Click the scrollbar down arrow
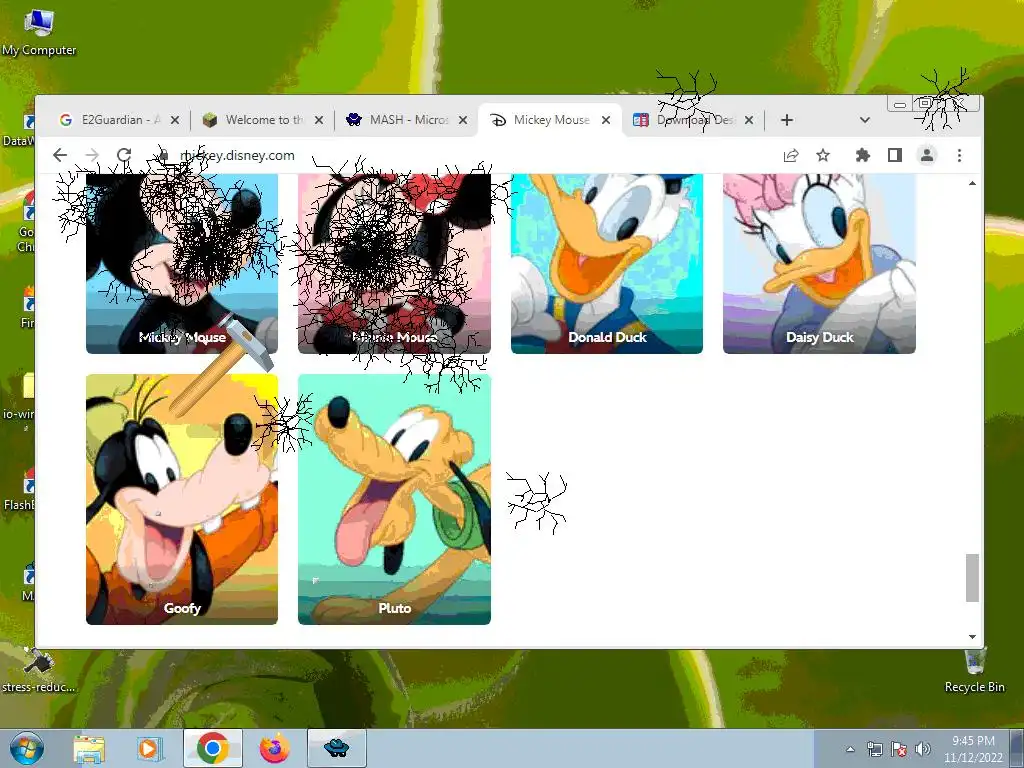 [x=972, y=637]
